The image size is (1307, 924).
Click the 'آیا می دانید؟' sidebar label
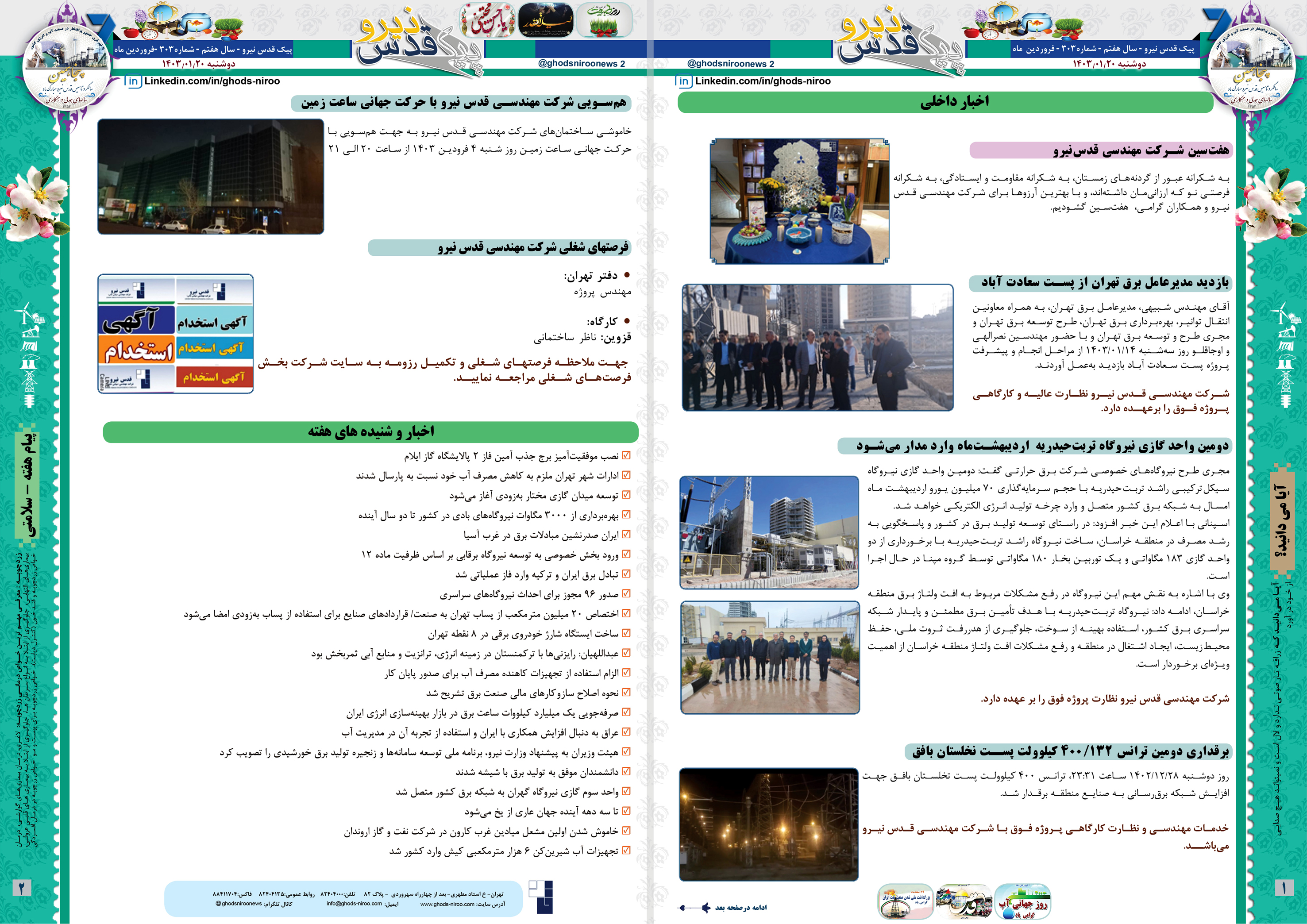(1283, 520)
